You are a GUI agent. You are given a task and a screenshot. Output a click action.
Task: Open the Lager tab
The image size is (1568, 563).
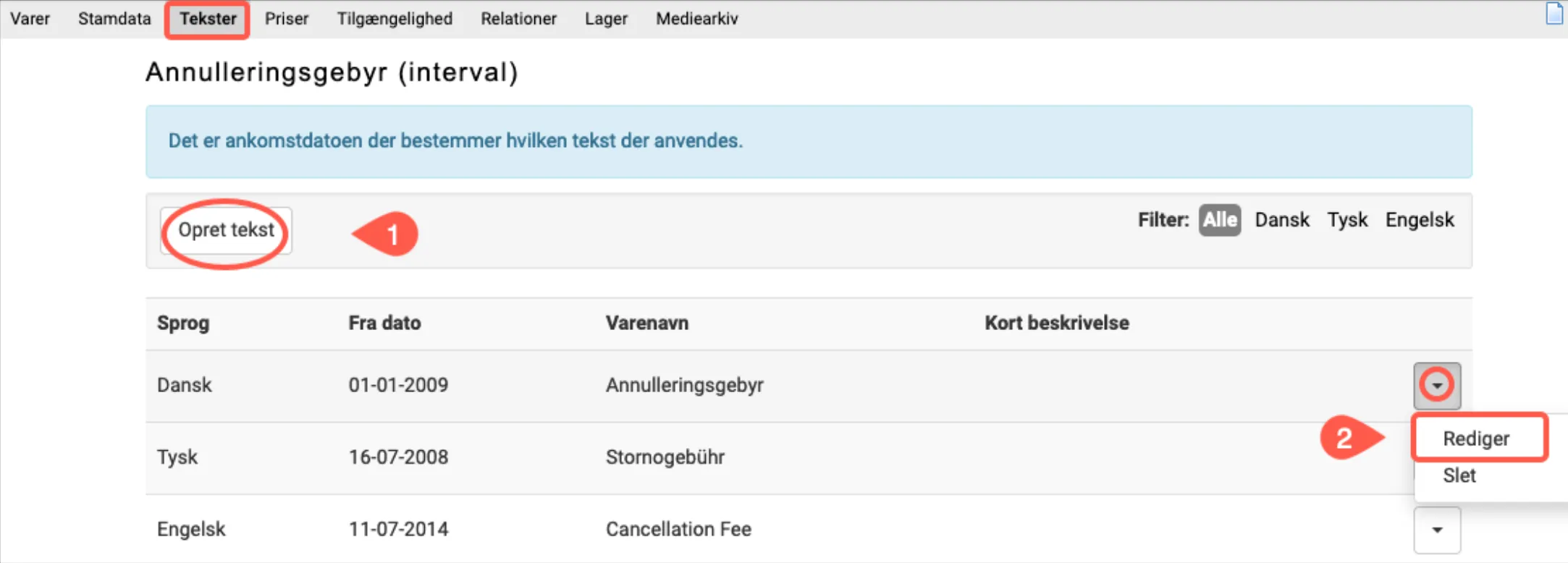[606, 19]
